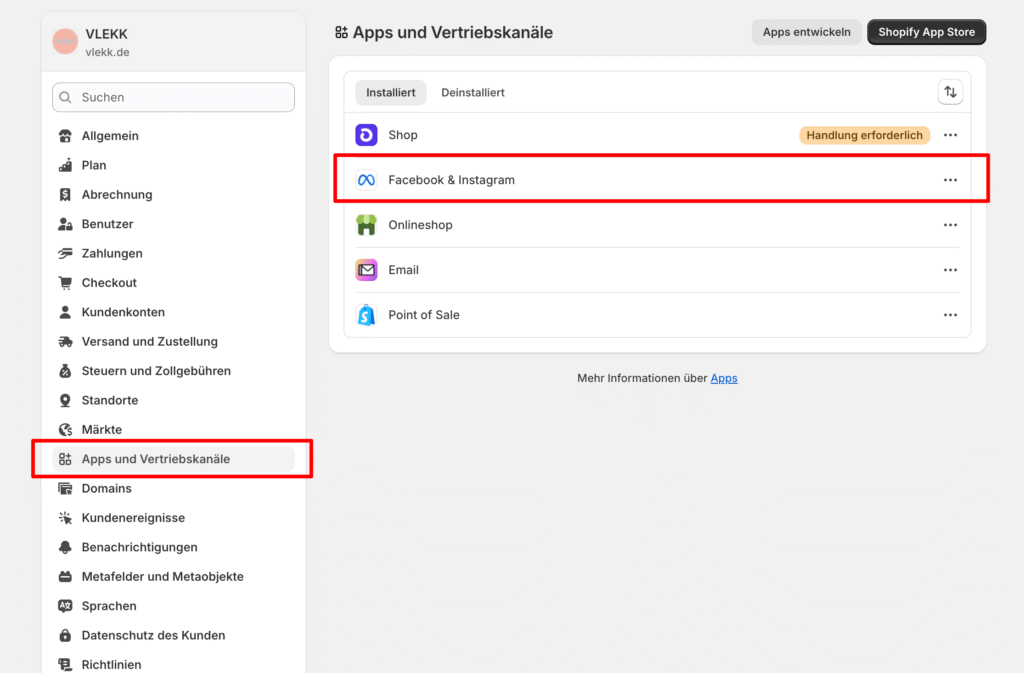Screen dimensions: 1024x673
Task: Click the Email app envelope icon
Action: (x=366, y=270)
